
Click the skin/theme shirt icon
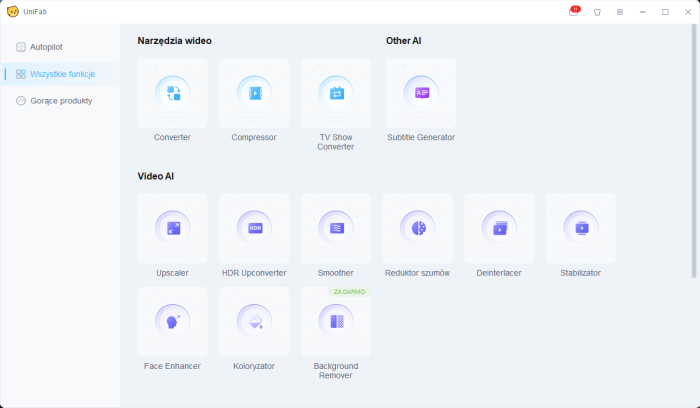[x=597, y=12]
